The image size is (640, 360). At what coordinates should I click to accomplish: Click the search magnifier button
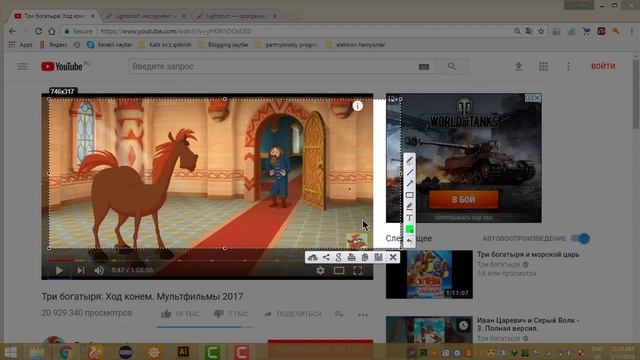pos(451,66)
